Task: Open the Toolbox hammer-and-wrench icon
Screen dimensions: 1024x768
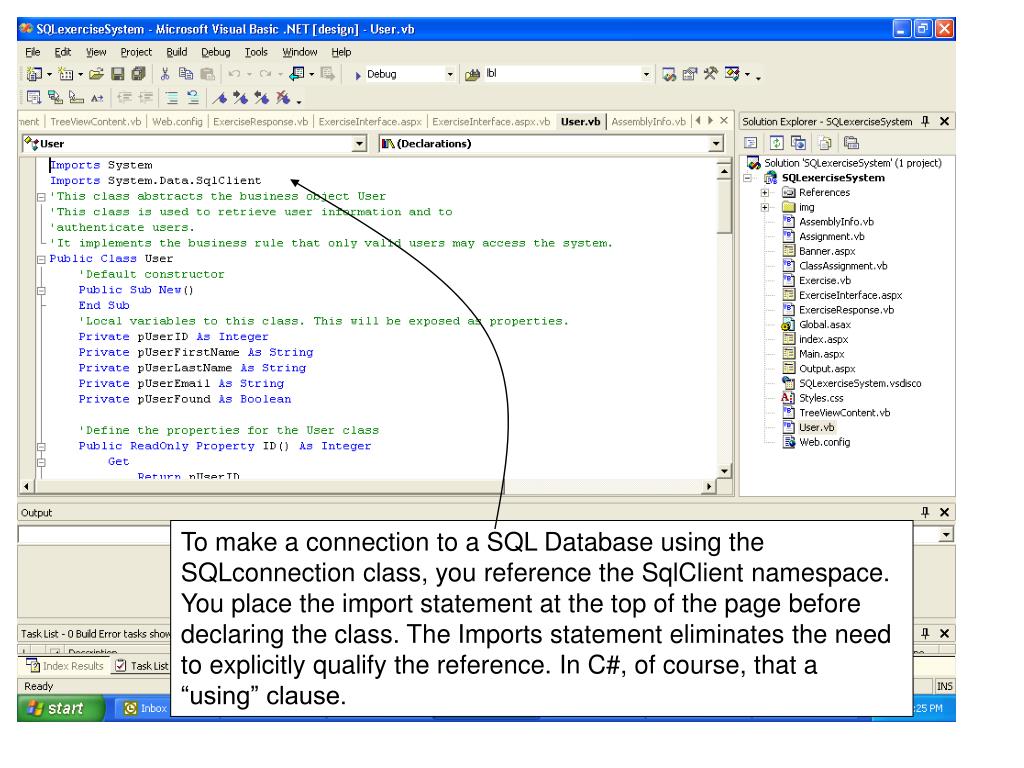Action: 711,74
